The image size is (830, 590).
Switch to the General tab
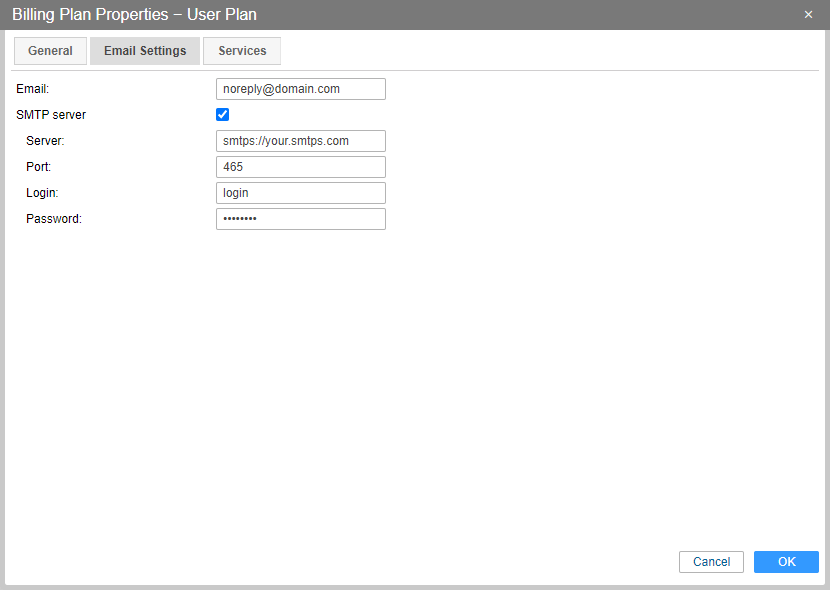50,51
